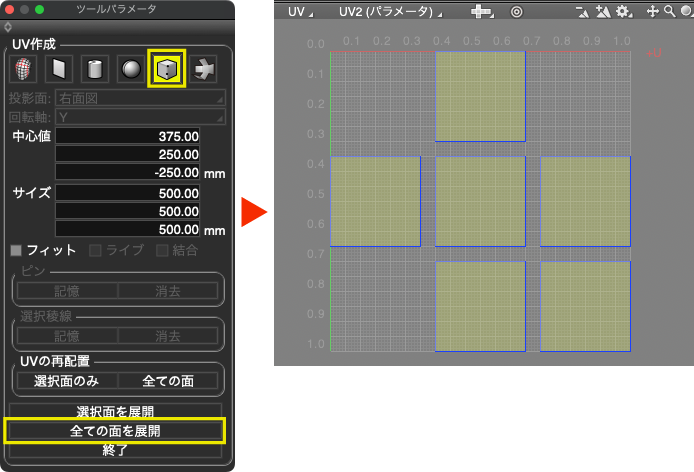
Task: Open the UV mode dropdown in the view header
Action: click(x=300, y=12)
